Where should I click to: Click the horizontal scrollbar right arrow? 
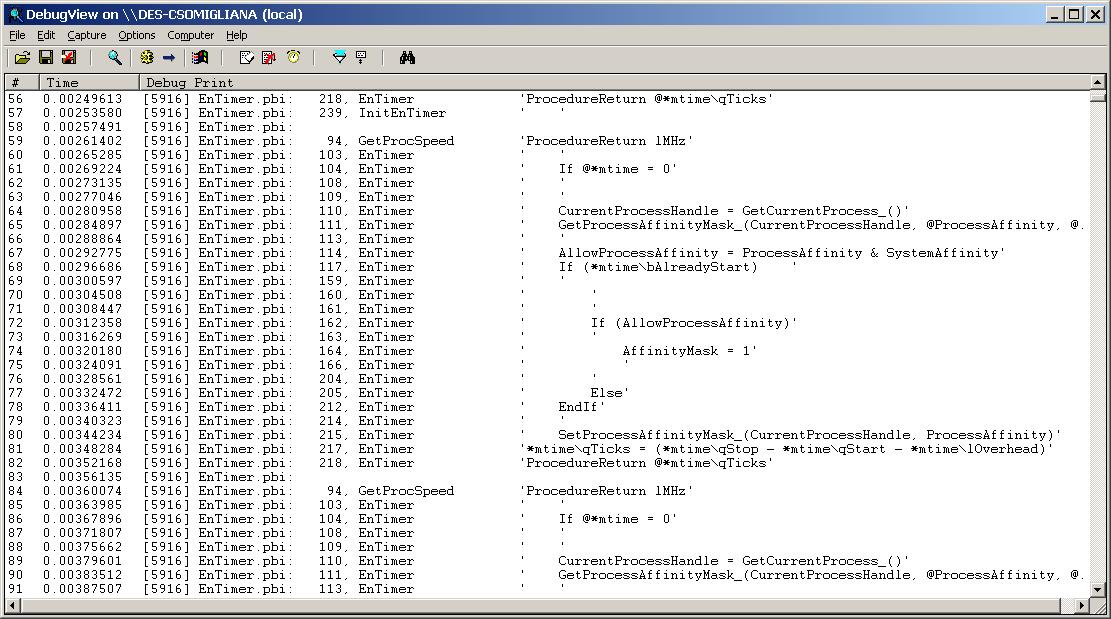click(1081, 606)
